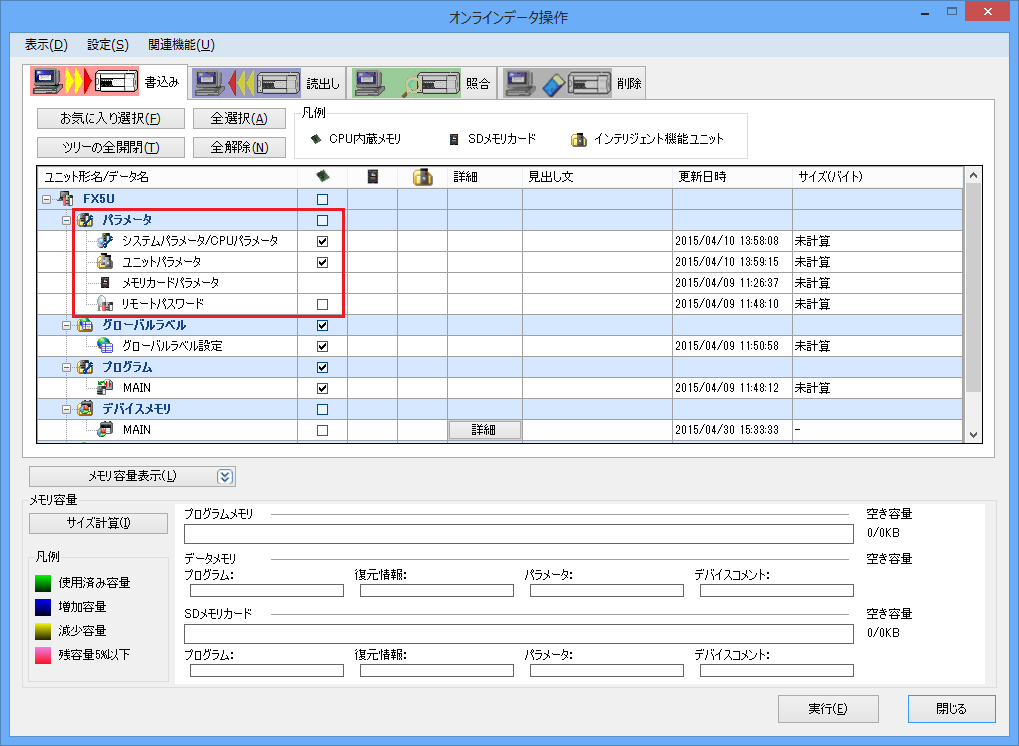Screen dimensions: 1019x746
Task: Click the 詳細 button for デバイスメモリ MAIN
Action: [484, 430]
